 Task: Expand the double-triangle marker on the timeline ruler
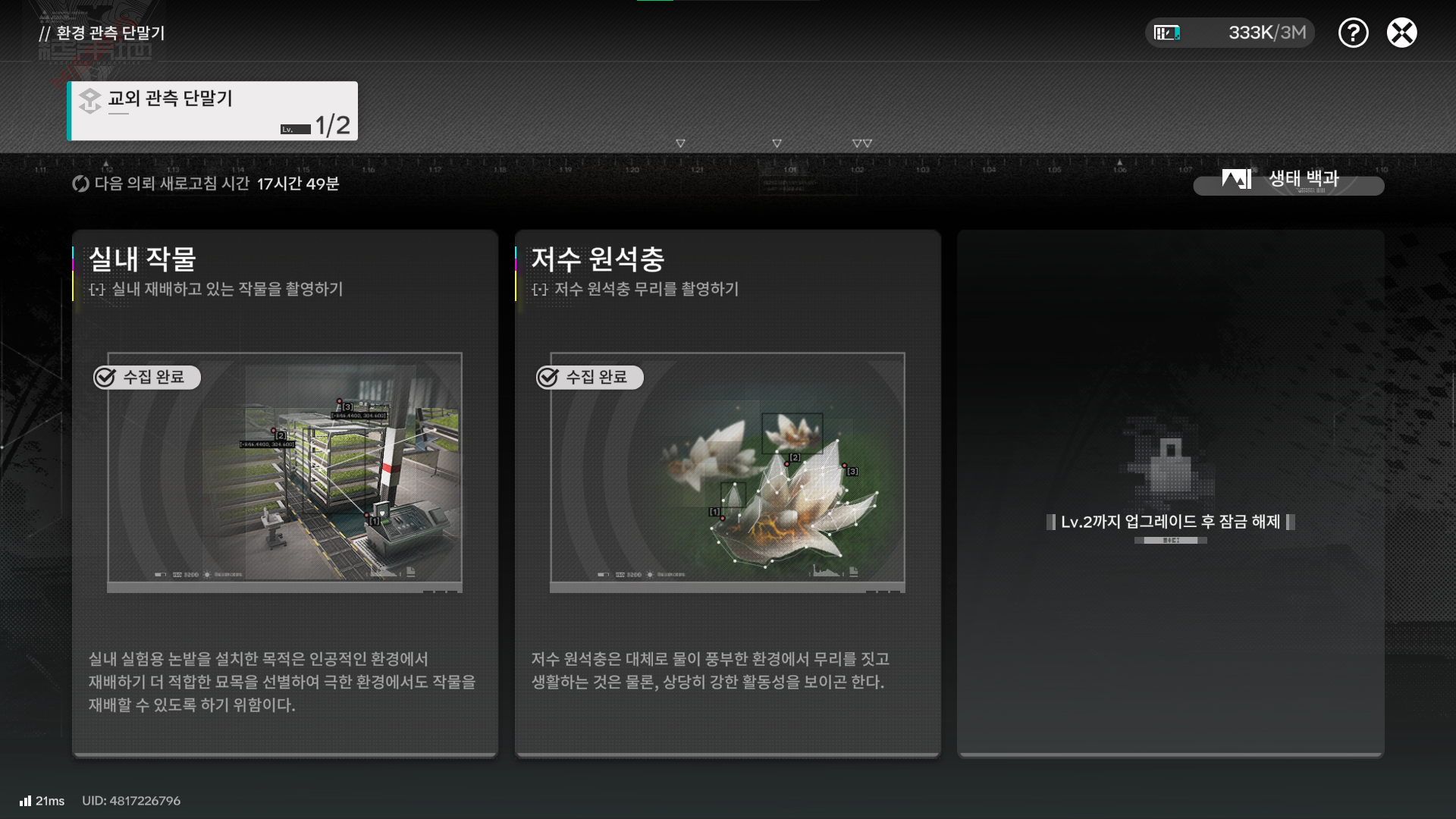862,143
